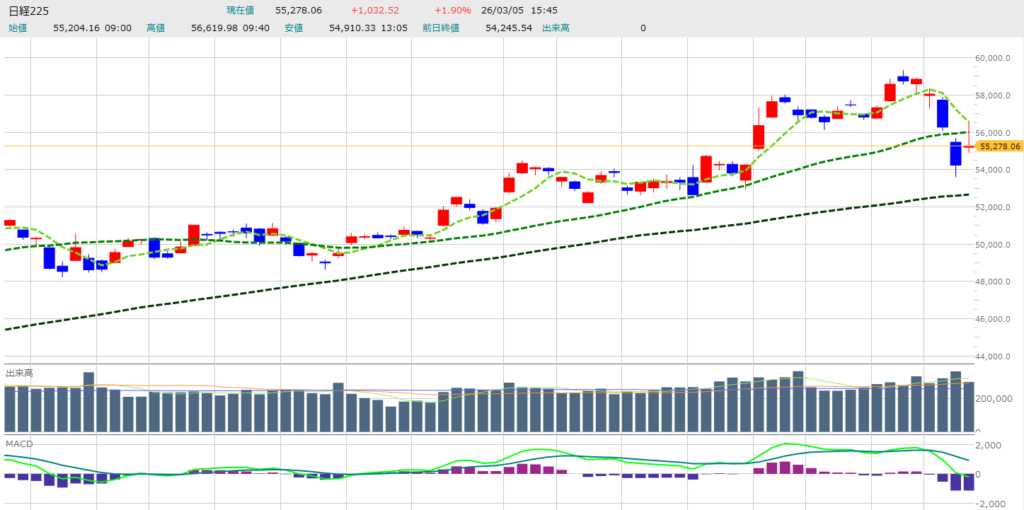This screenshot has height=510, width=1024.
Task: Select the rightmost MACD histogram bar
Action: (x=968, y=482)
